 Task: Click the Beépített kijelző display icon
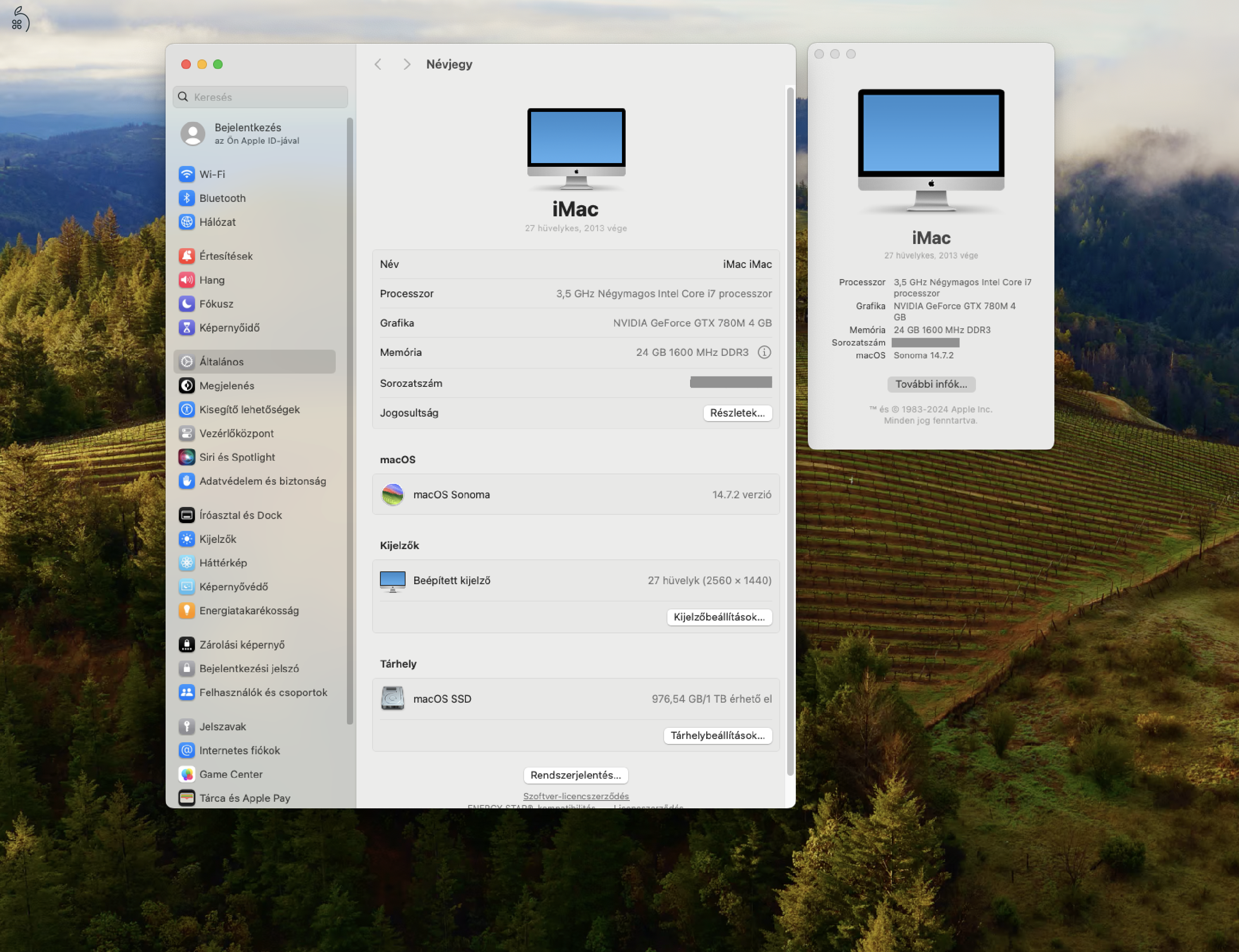click(x=392, y=581)
